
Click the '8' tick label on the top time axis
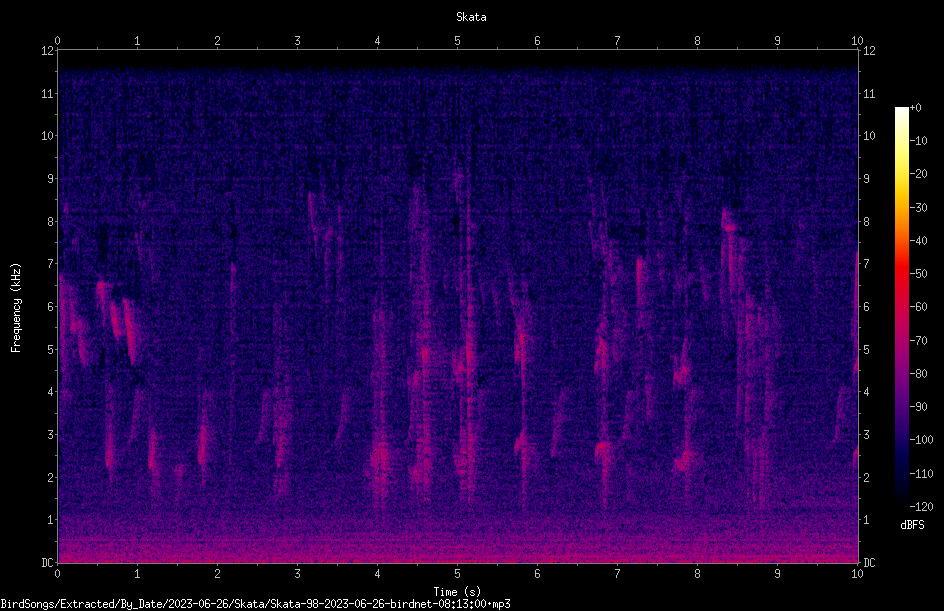click(x=697, y=40)
